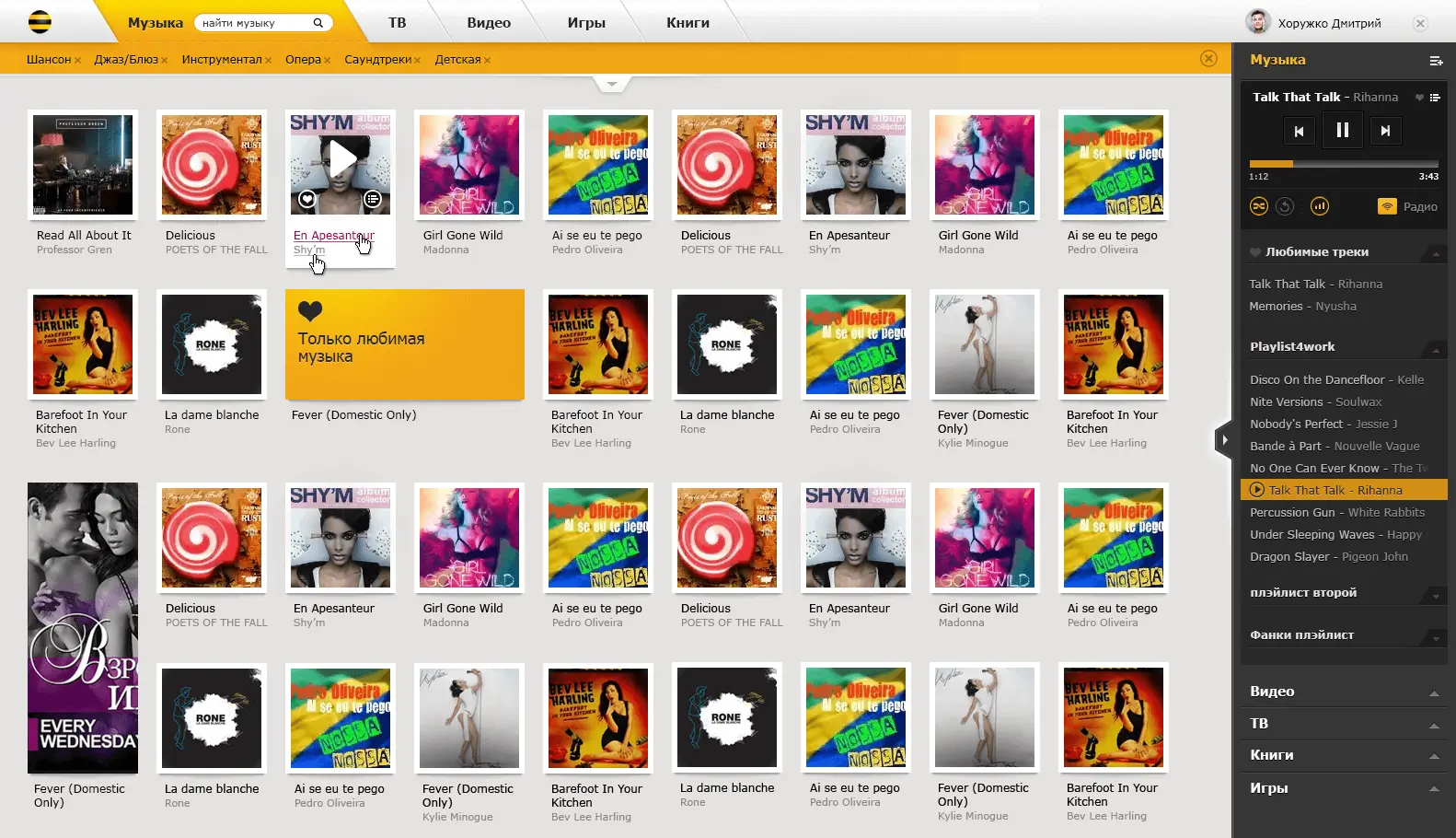The width and height of the screenshot is (1456, 838).
Task: Expand the Фанки плэйлист playlist
Action: pos(1435,637)
